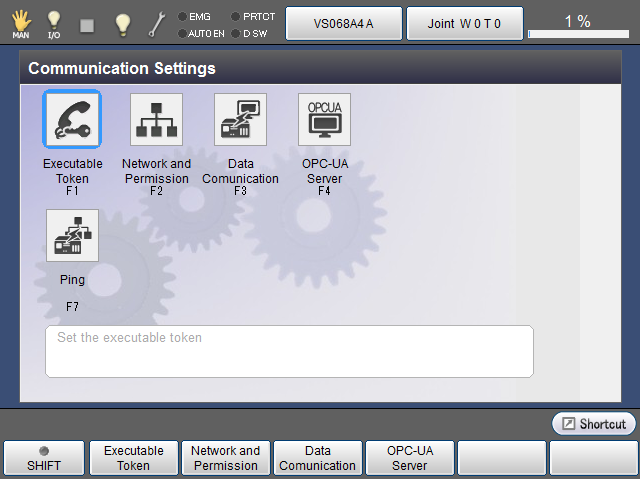Click the second light bulb icon

coord(122,23)
